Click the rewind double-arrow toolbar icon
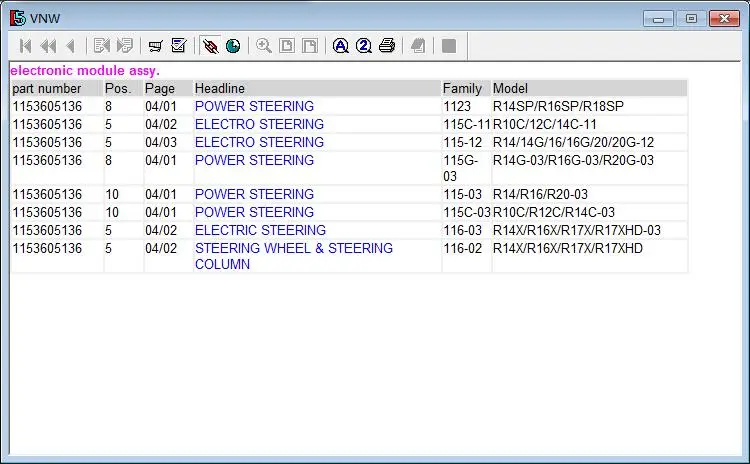This screenshot has width=750, height=464. [x=48, y=46]
